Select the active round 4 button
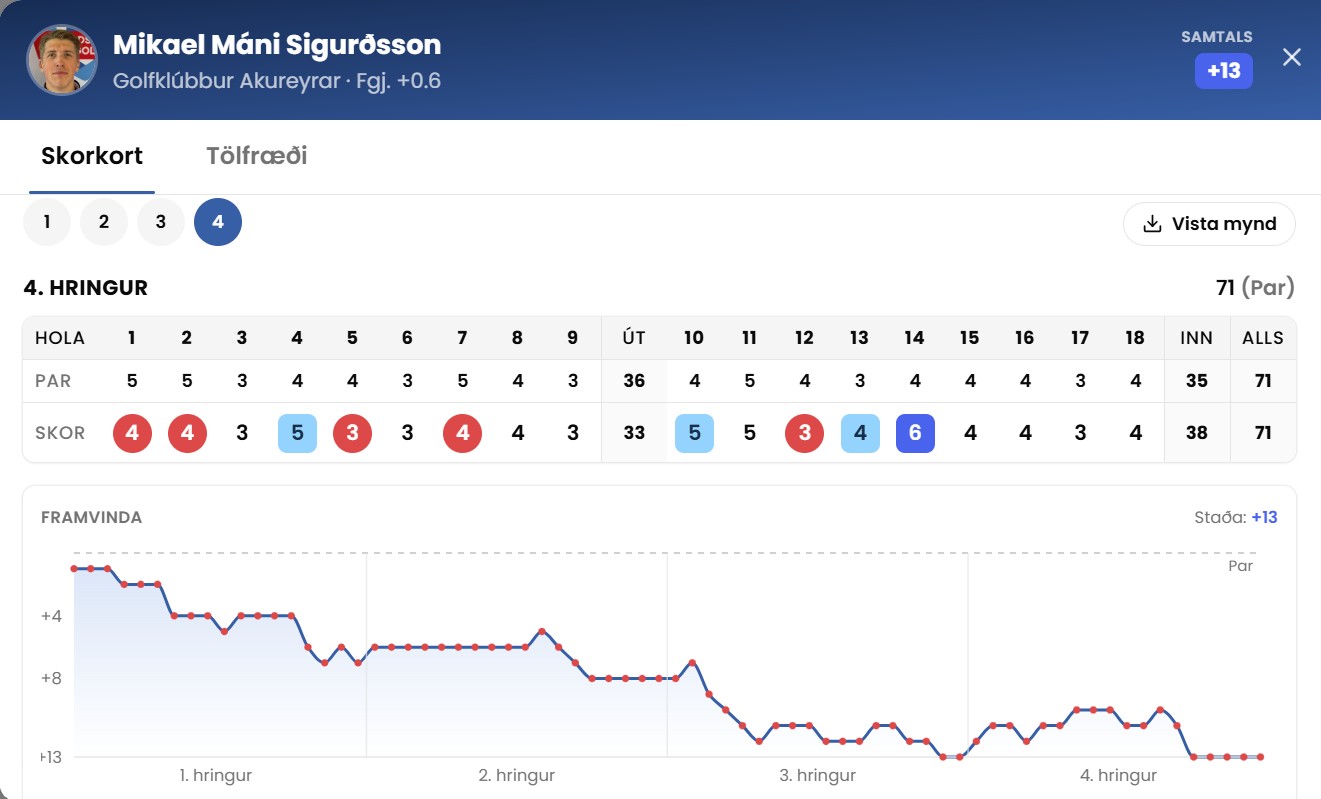Screen dimensions: 1321x799 pyautogui.click(x=218, y=222)
